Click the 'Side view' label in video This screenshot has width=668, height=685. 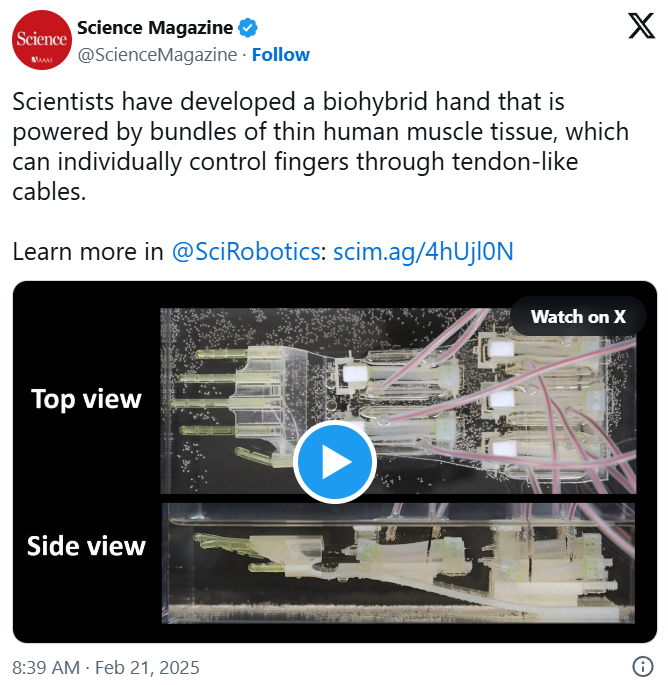[86, 546]
